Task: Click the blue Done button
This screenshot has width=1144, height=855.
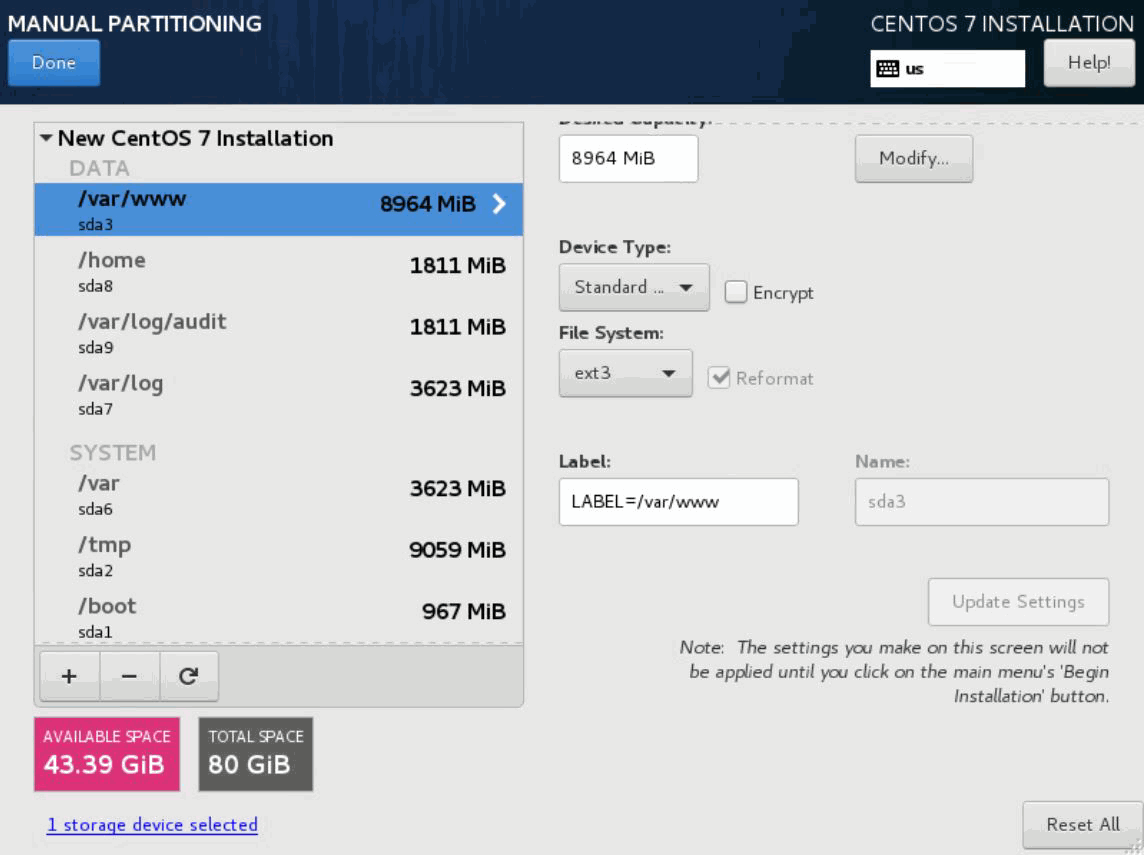Action: (x=54, y=63)
